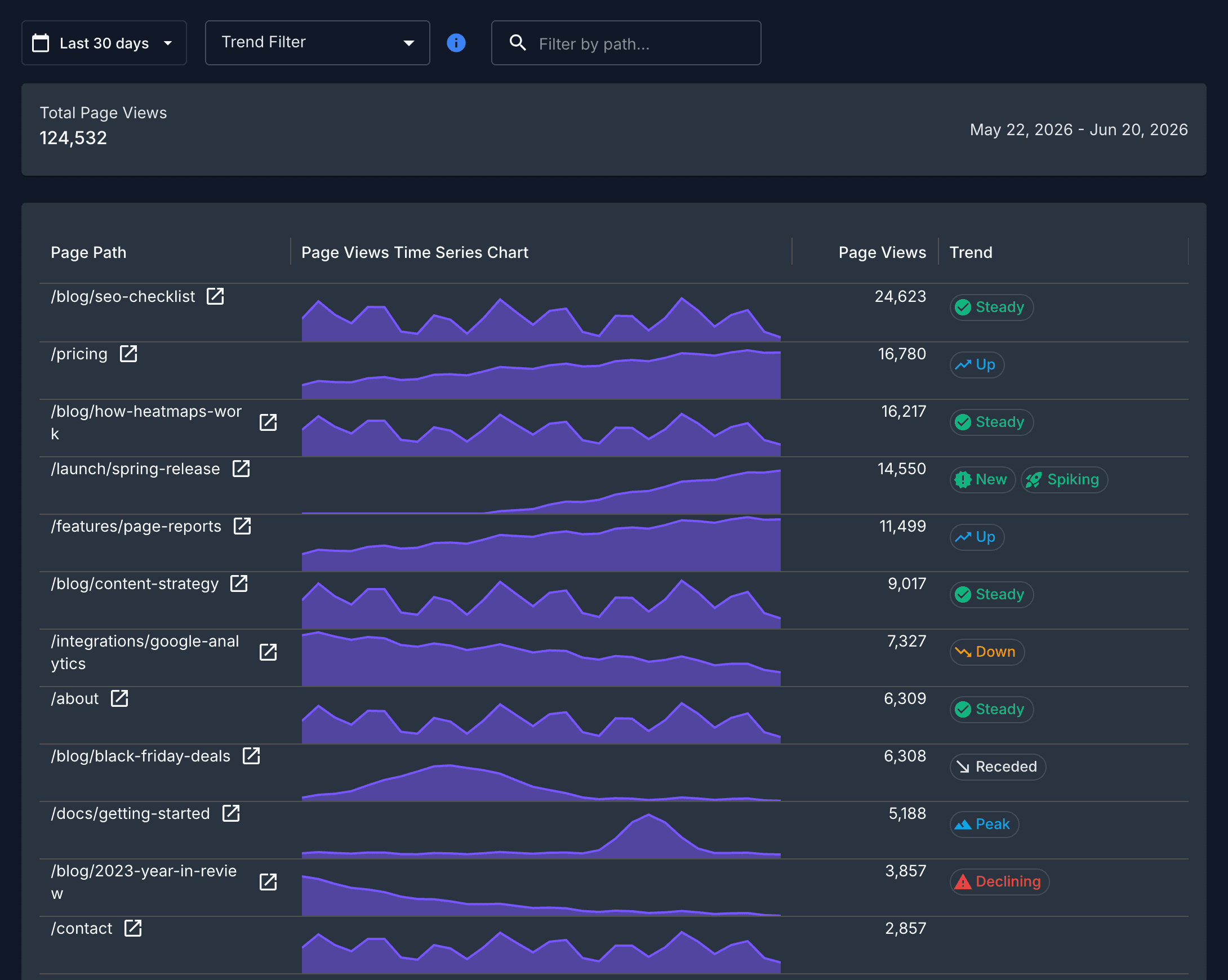
Task: Click the blue info icon
Action: [x=456, y=43]
